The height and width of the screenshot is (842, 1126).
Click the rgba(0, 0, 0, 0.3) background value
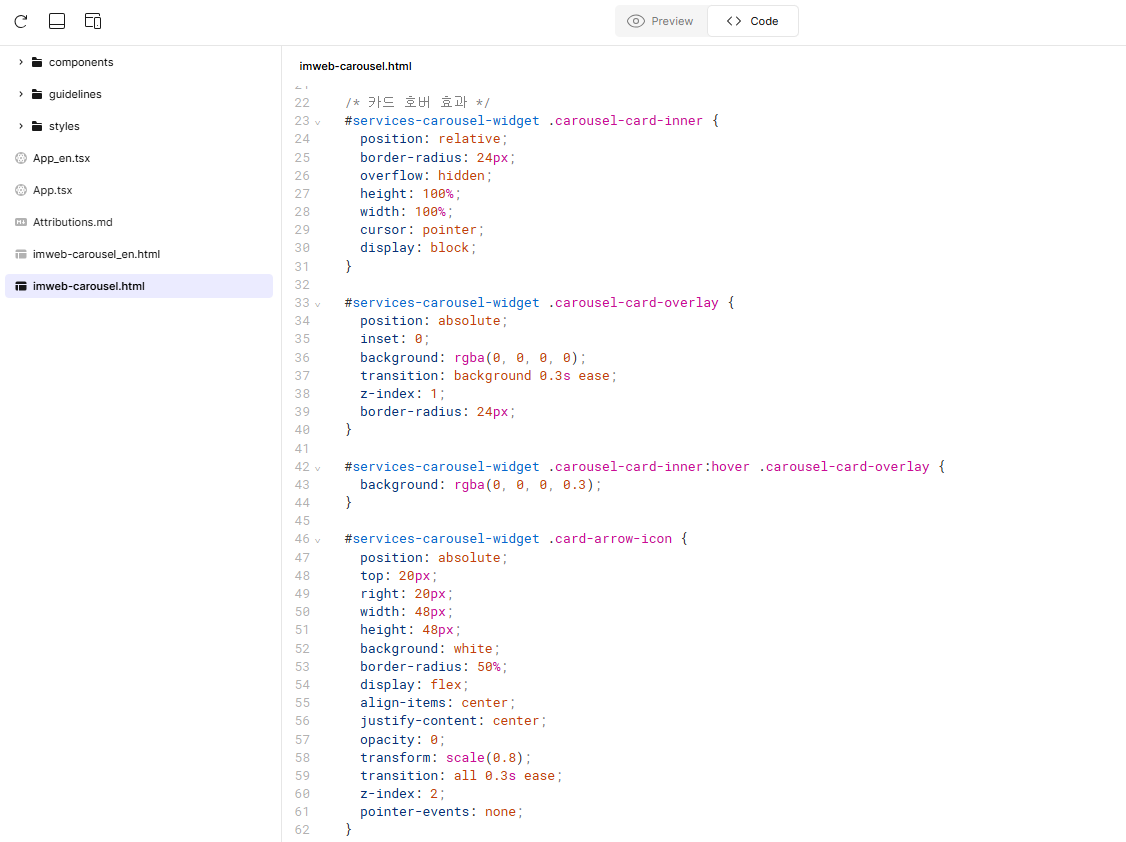tap(525, 485)
